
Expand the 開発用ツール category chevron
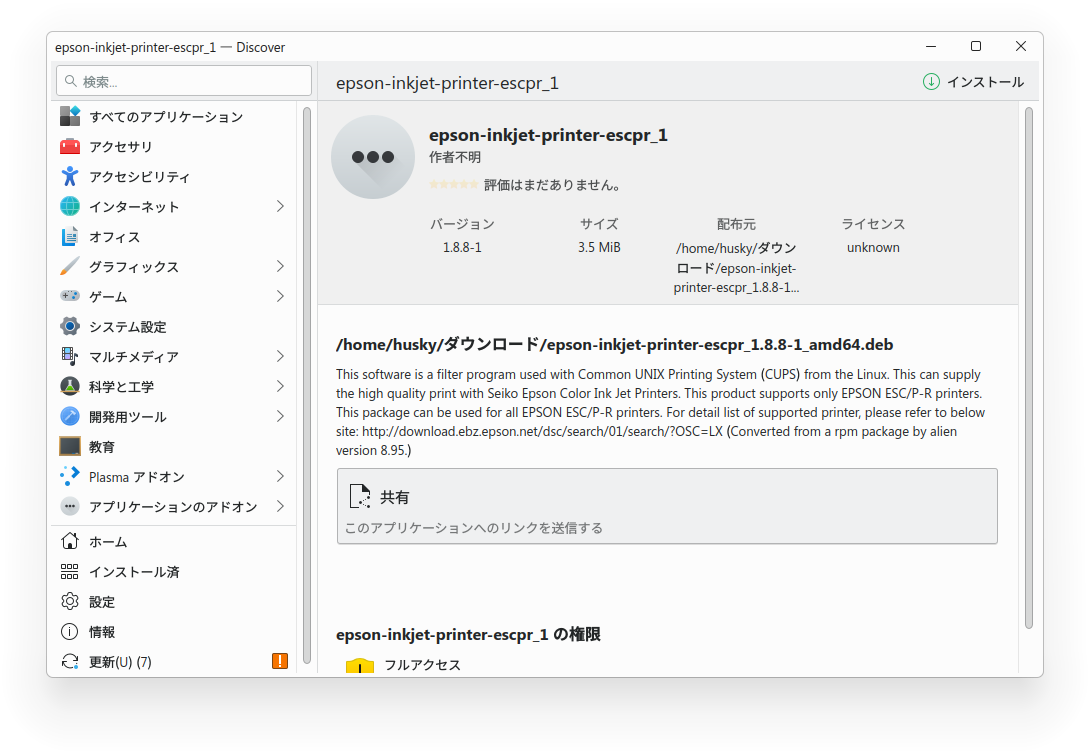pos(280,416)
